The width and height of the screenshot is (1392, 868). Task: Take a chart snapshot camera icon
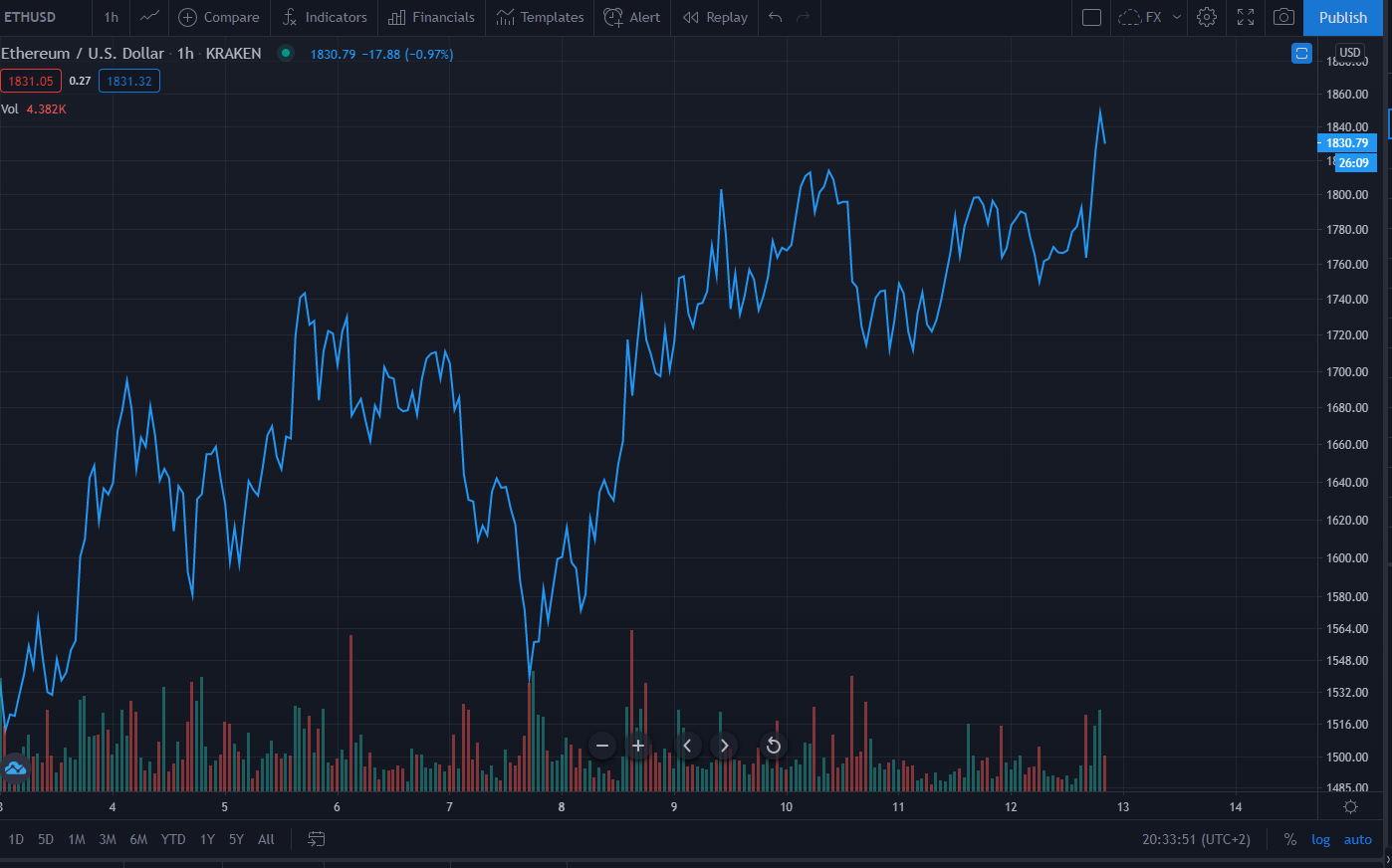(1284, 17)
